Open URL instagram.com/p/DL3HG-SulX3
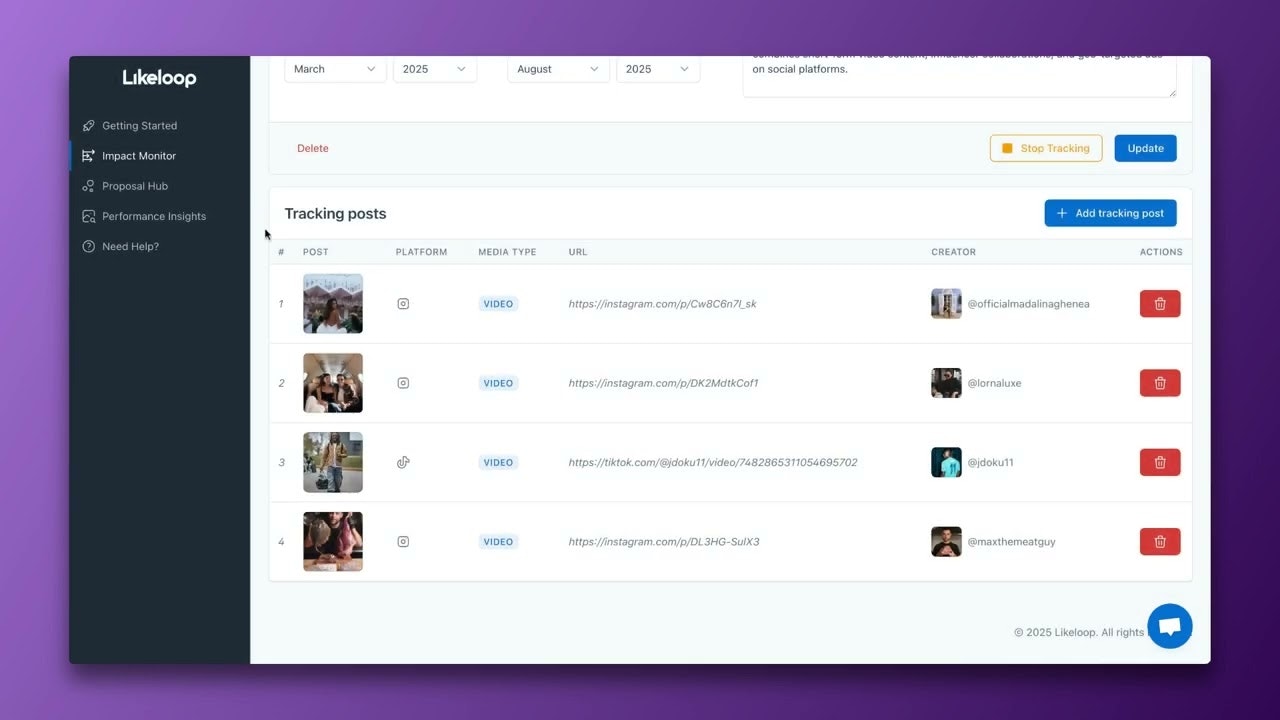1280x720 pixels. 664,541
